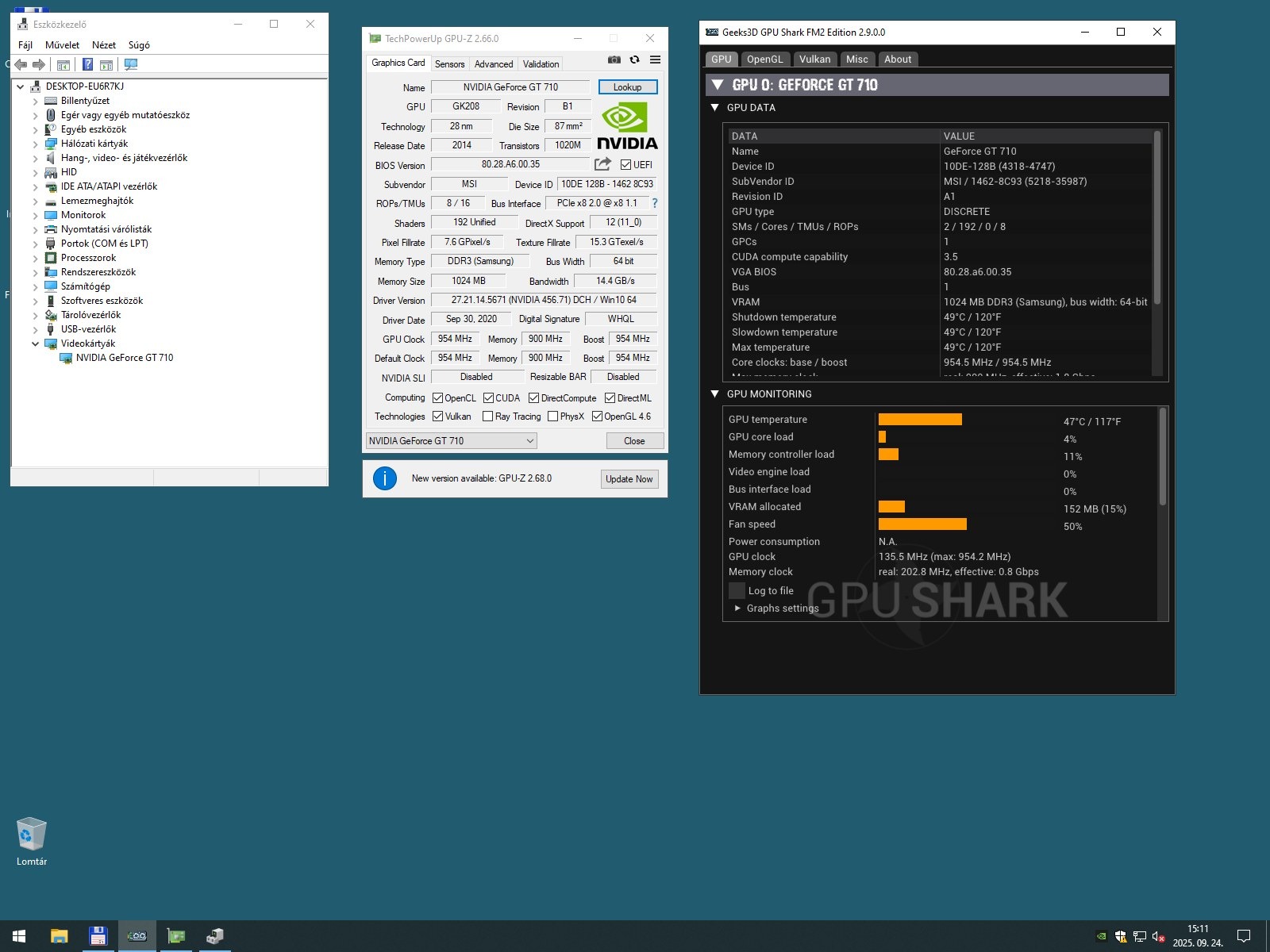Click the Update Now button
Viewport: 1270px width, 952px height.
click(629, 479)
